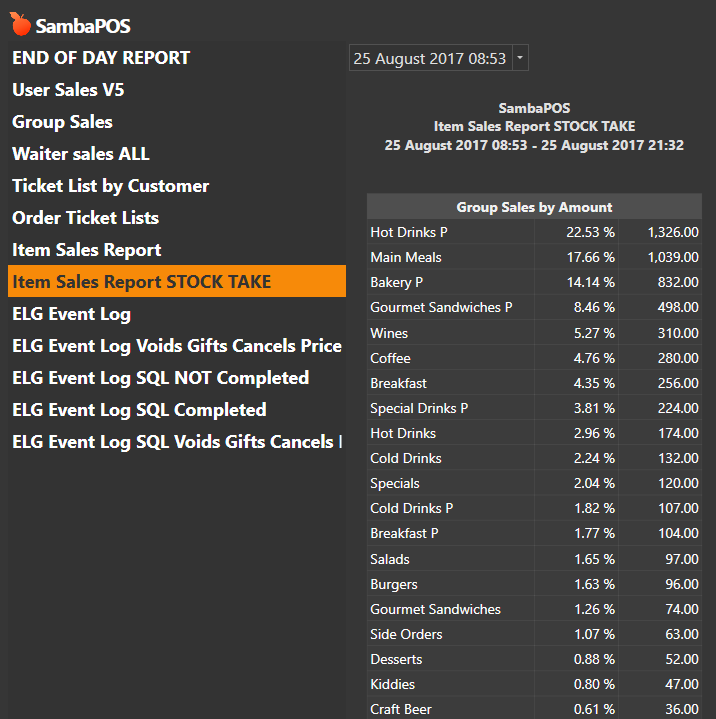The height and width of the screenshot is (719, 716).
Task: Open the date selector dropdown arrow
Action: (520, 58)
